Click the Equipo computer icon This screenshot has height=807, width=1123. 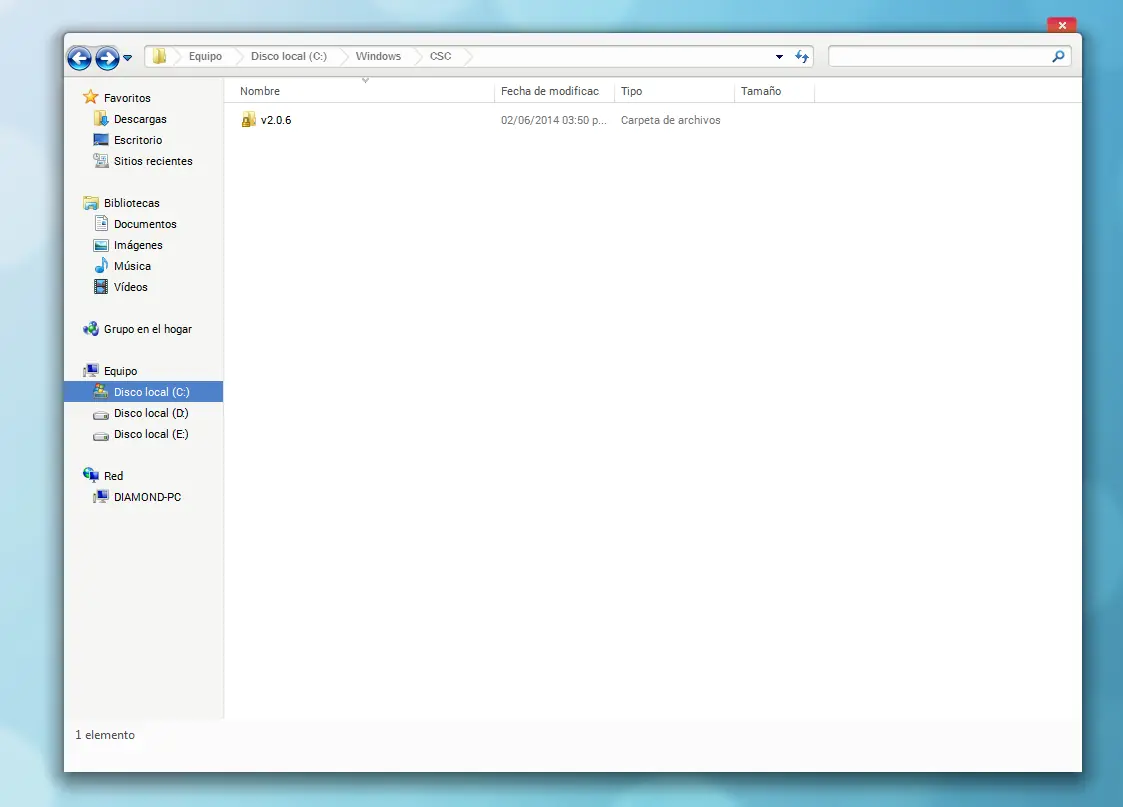90,370
